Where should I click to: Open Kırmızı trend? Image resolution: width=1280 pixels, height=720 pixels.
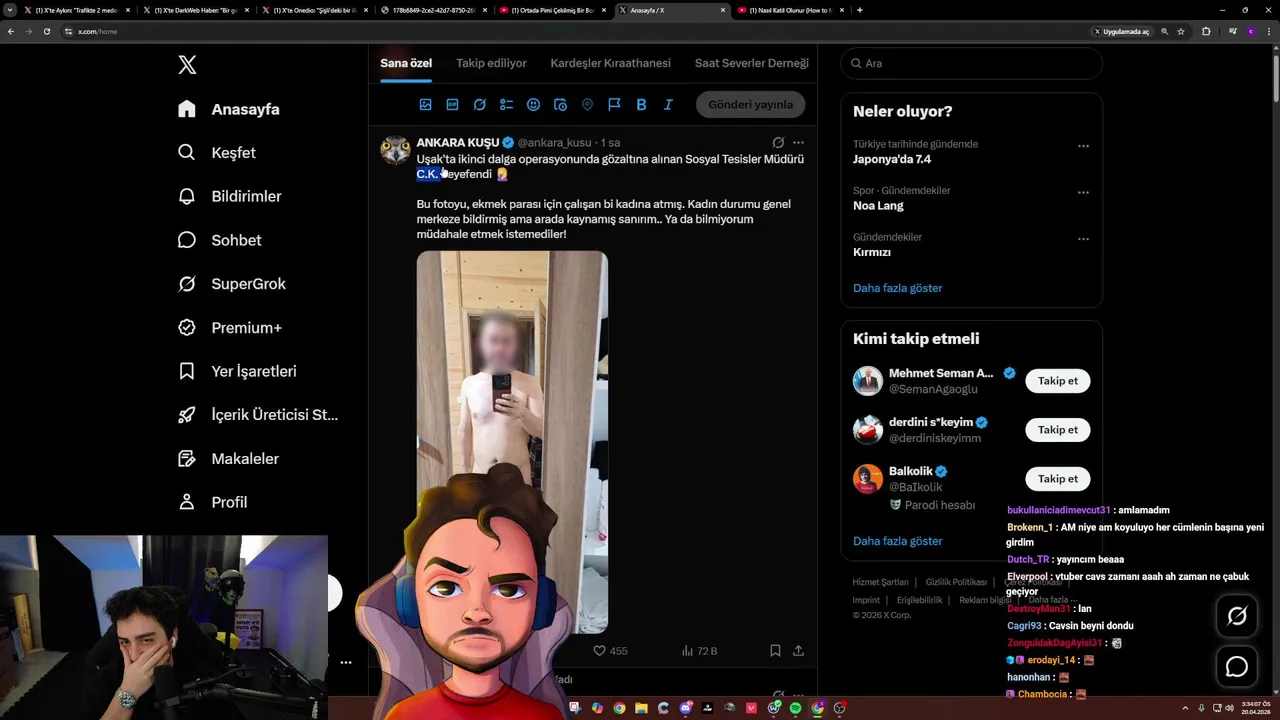(x=872, y=252)
